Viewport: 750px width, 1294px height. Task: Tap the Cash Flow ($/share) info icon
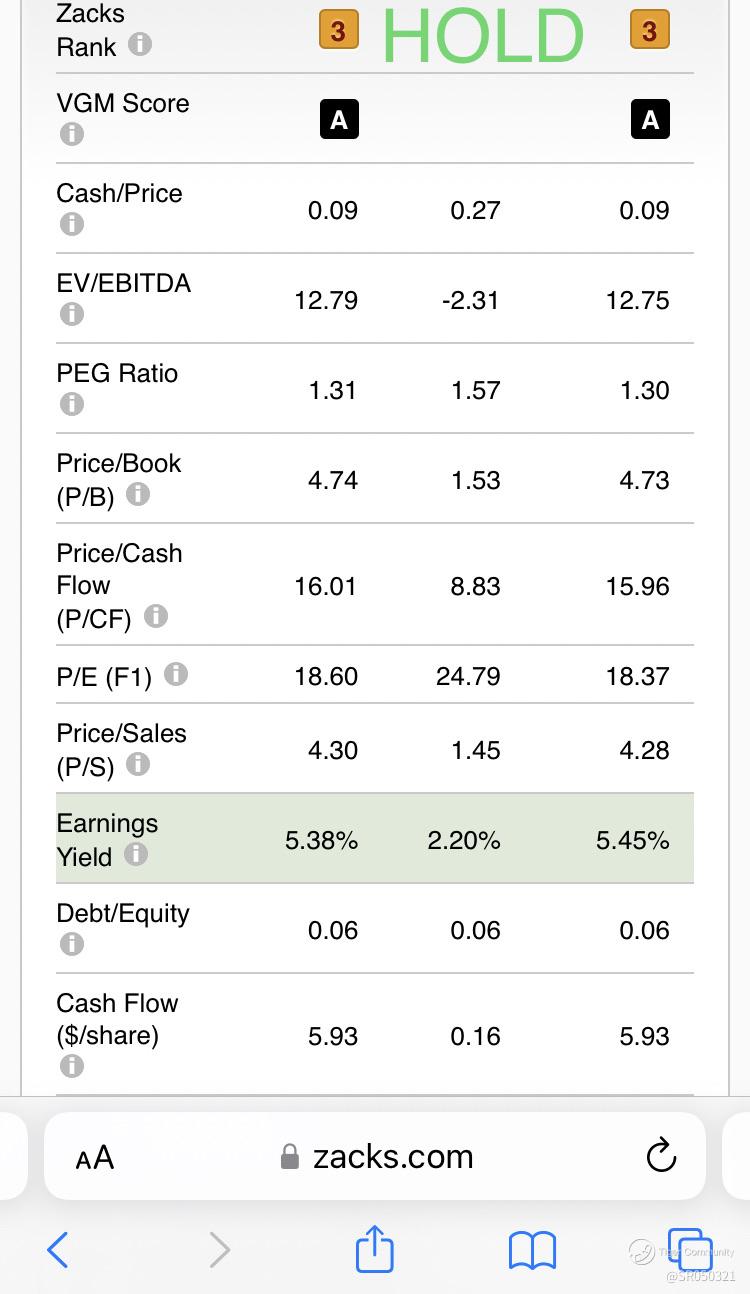point(71,1066)
